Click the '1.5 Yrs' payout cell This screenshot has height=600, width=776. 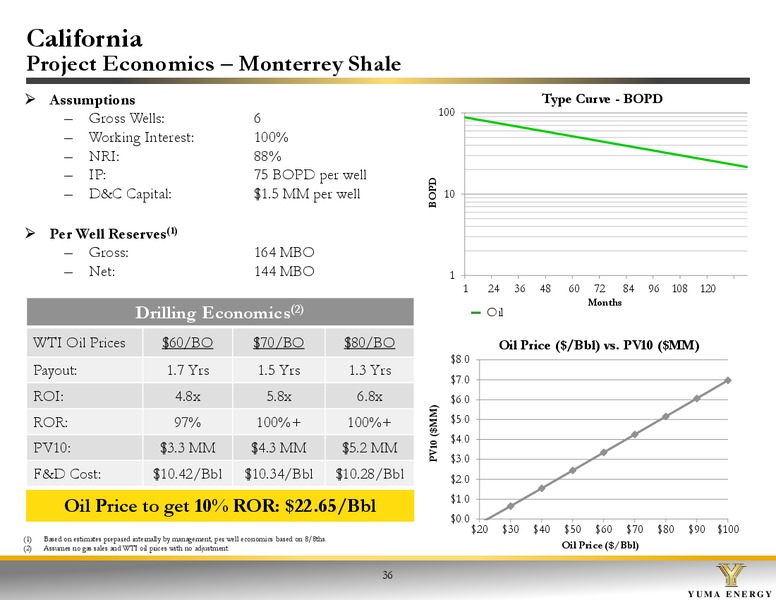pos(279,370)
